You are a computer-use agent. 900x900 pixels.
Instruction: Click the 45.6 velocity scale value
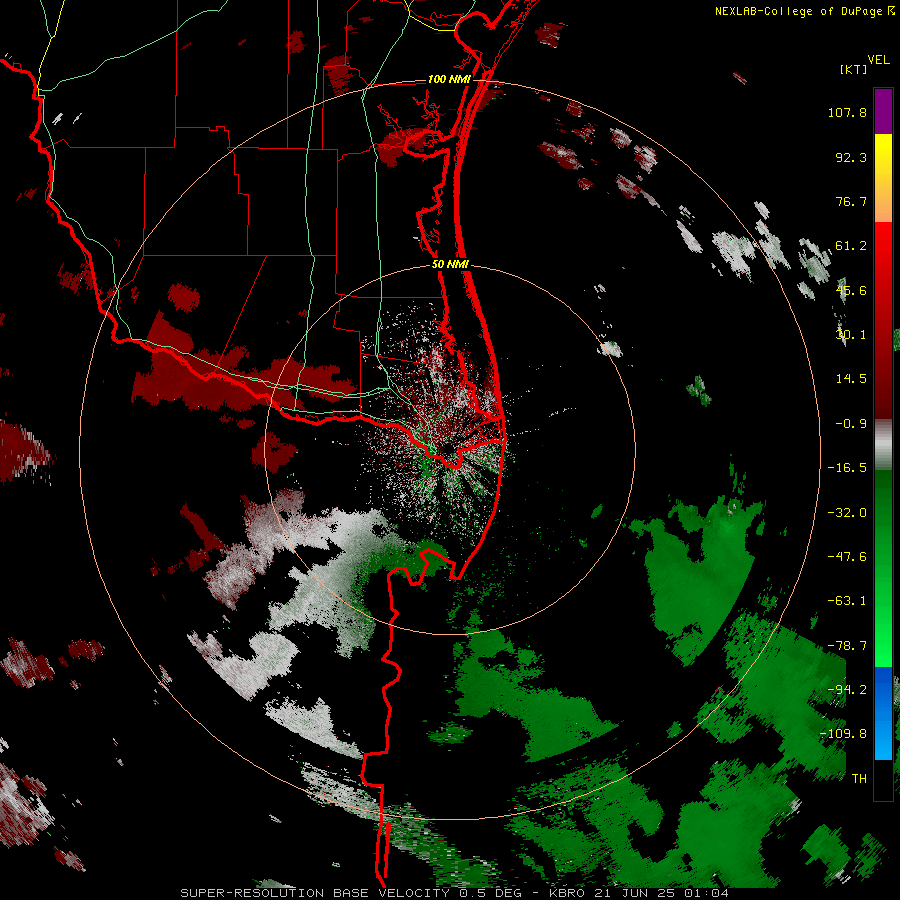tap(851, 290)
